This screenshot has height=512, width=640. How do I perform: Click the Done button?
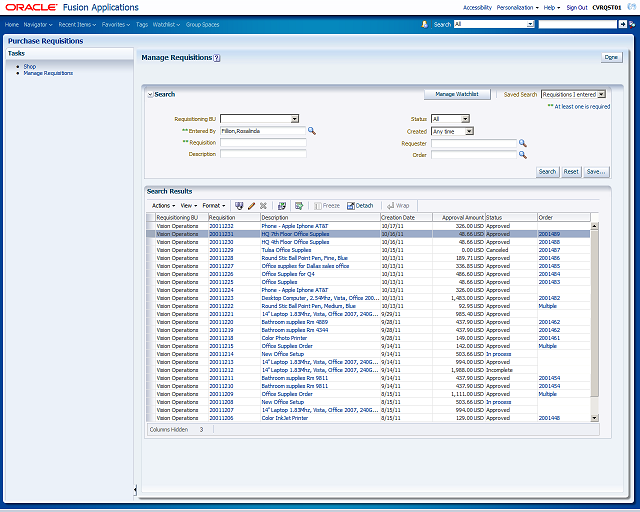(x=611, y=58)
